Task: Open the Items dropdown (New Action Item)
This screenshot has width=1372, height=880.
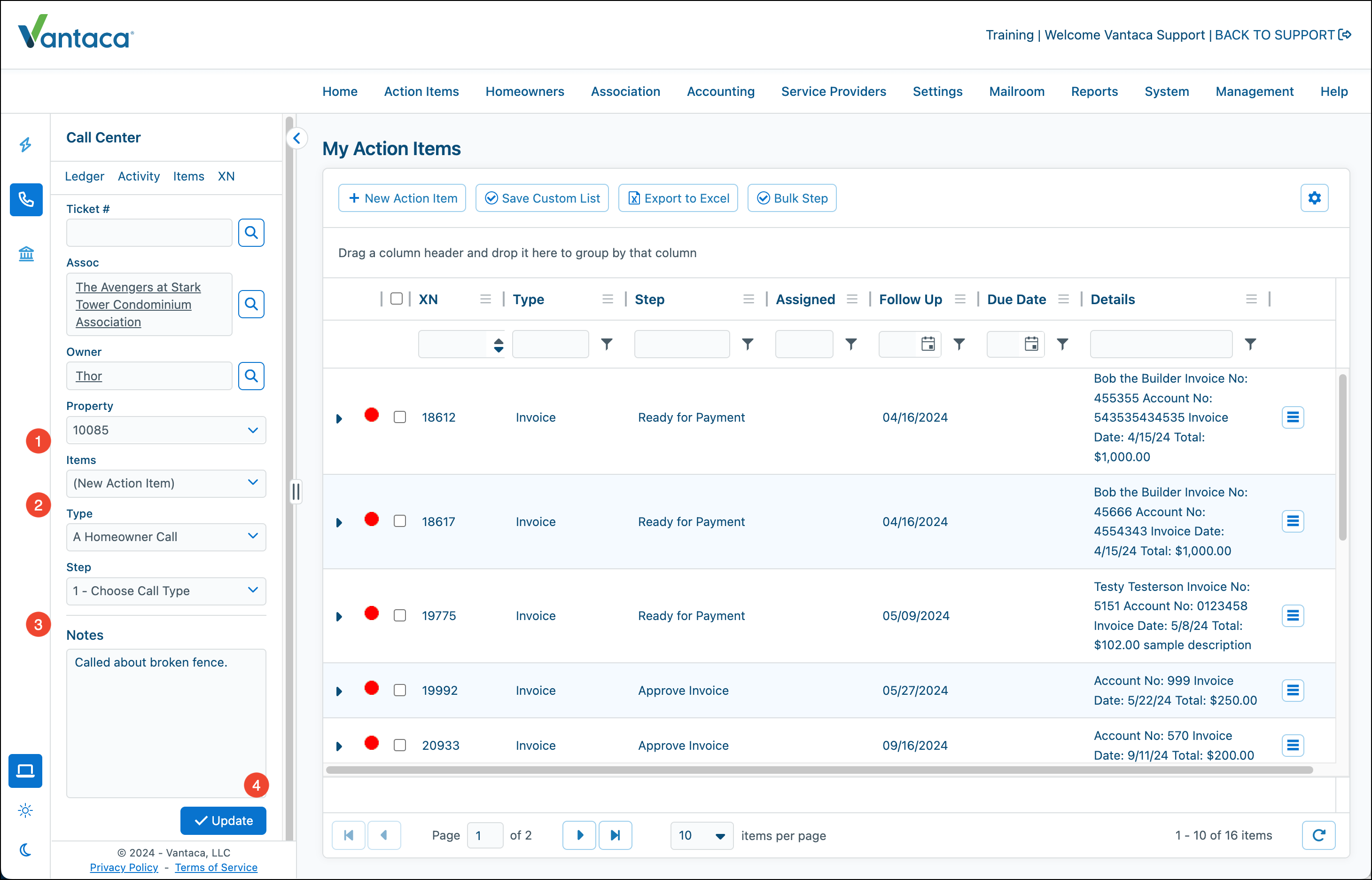Action: click(x=166, y=483)
